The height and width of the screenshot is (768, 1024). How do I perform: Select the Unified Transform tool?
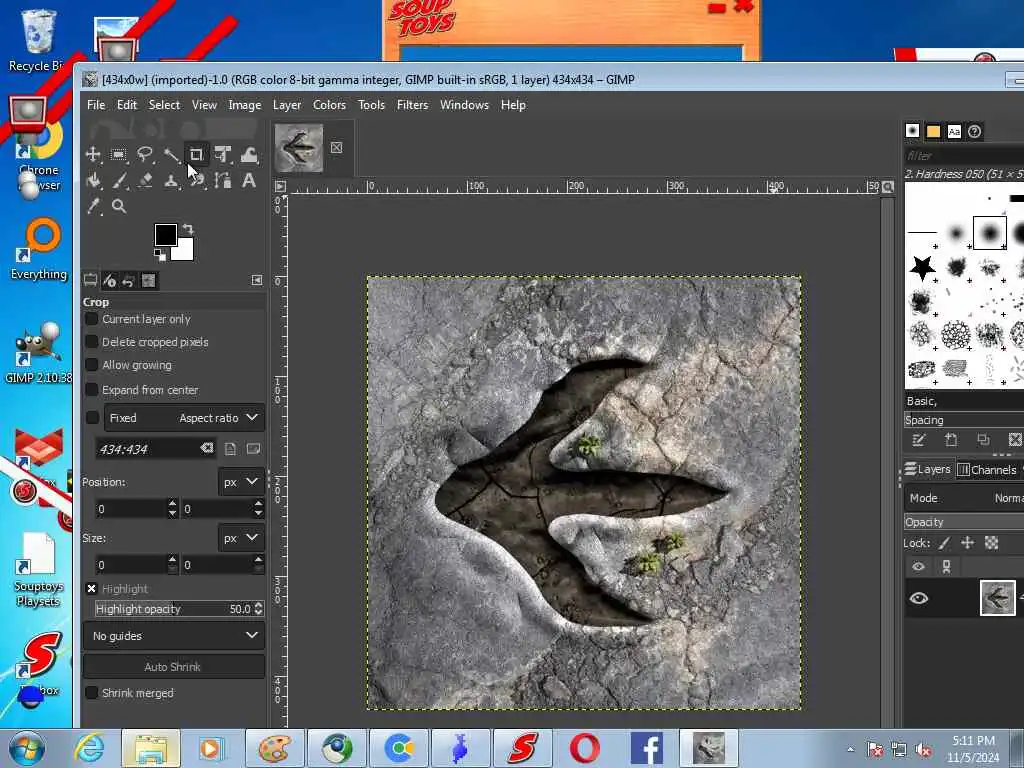223,155
